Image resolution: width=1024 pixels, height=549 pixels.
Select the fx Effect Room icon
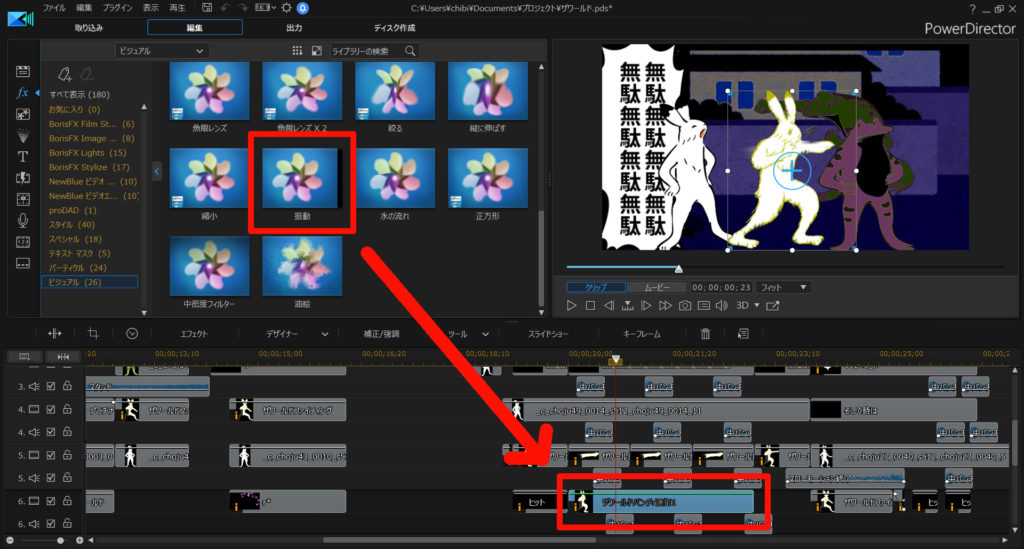[22, 93]
